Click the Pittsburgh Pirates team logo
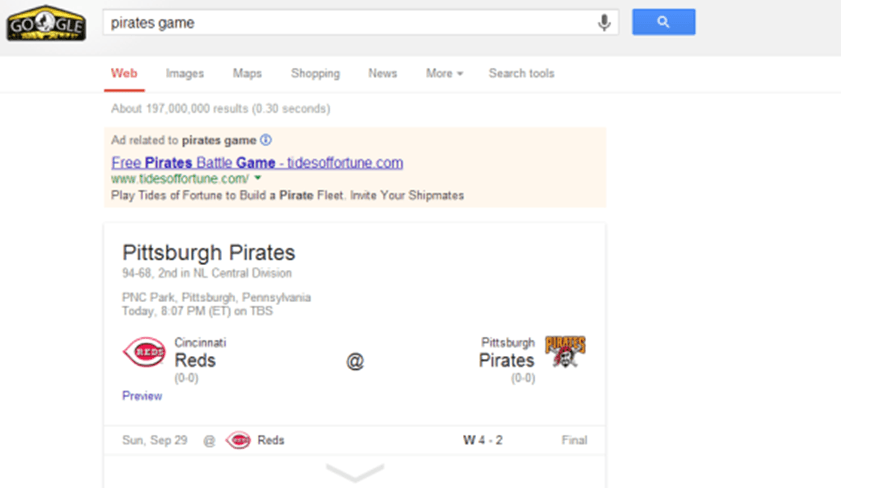Image resolution: width=877 pixels, height=492 pixels. point(565,352)
